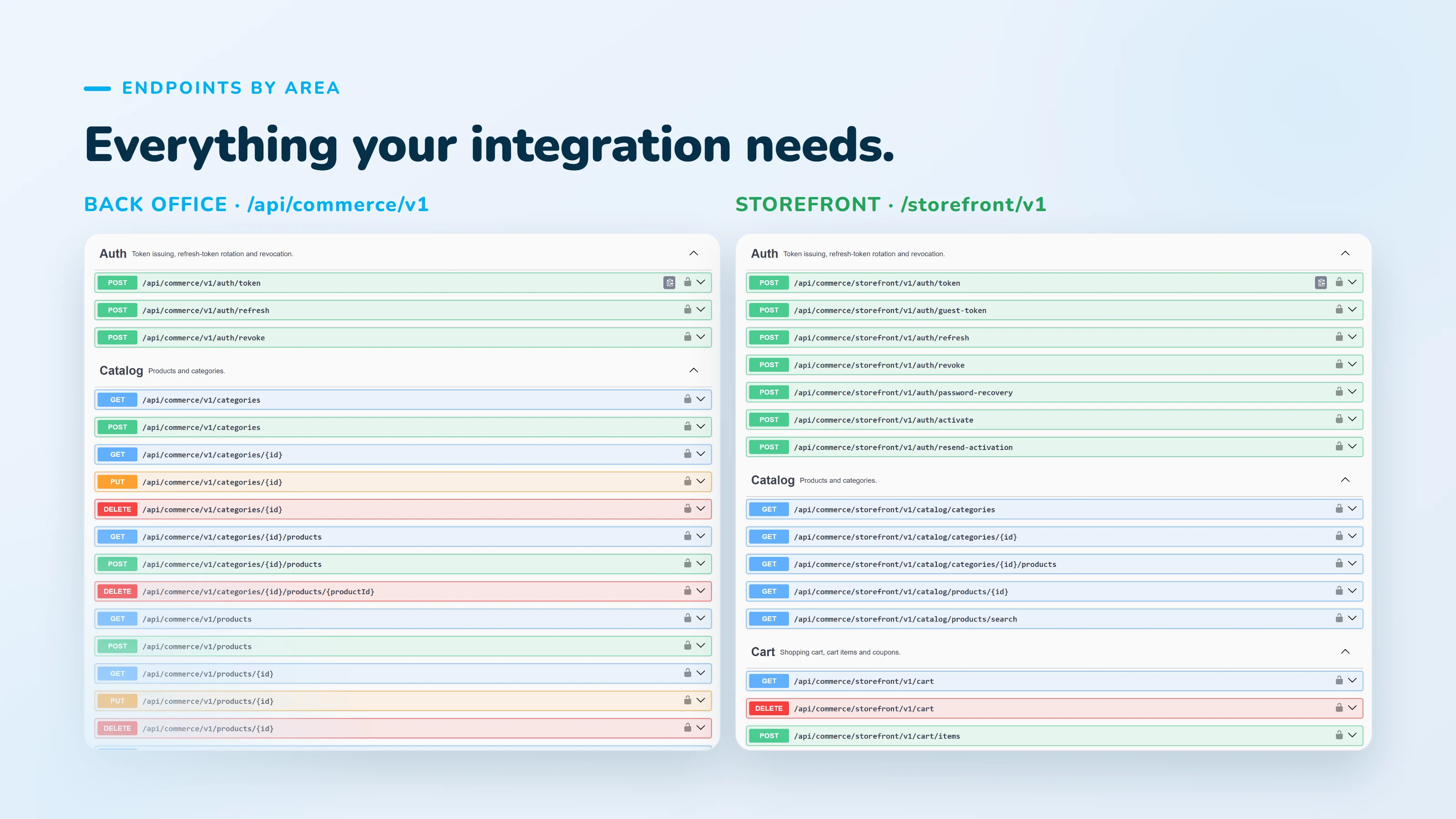
Task: Click lock icon on PUT products/{id} row
Action: click(x=688, y=700)
